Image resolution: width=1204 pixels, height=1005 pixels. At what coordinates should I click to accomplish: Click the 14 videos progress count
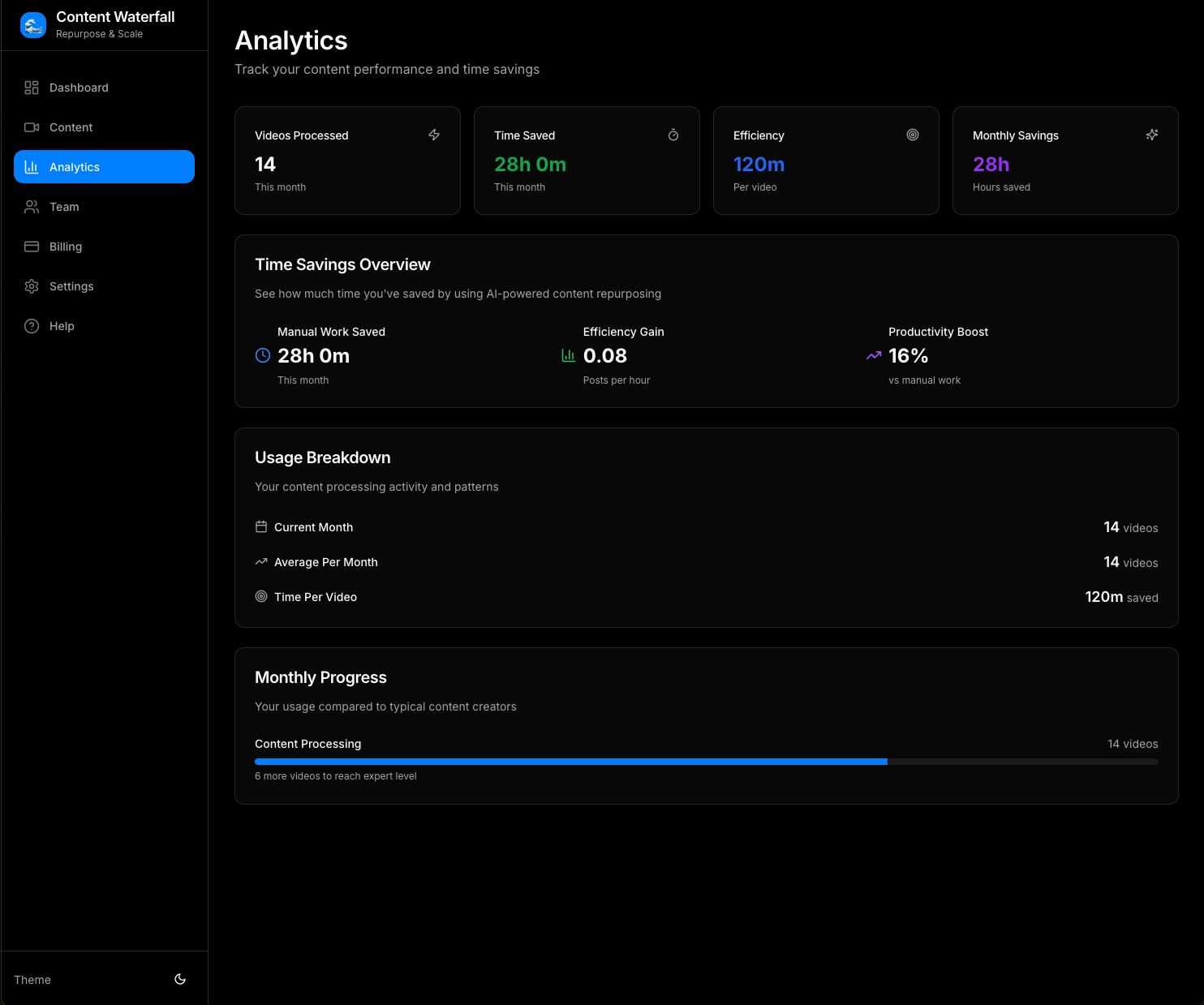[x=1133, y=744]
